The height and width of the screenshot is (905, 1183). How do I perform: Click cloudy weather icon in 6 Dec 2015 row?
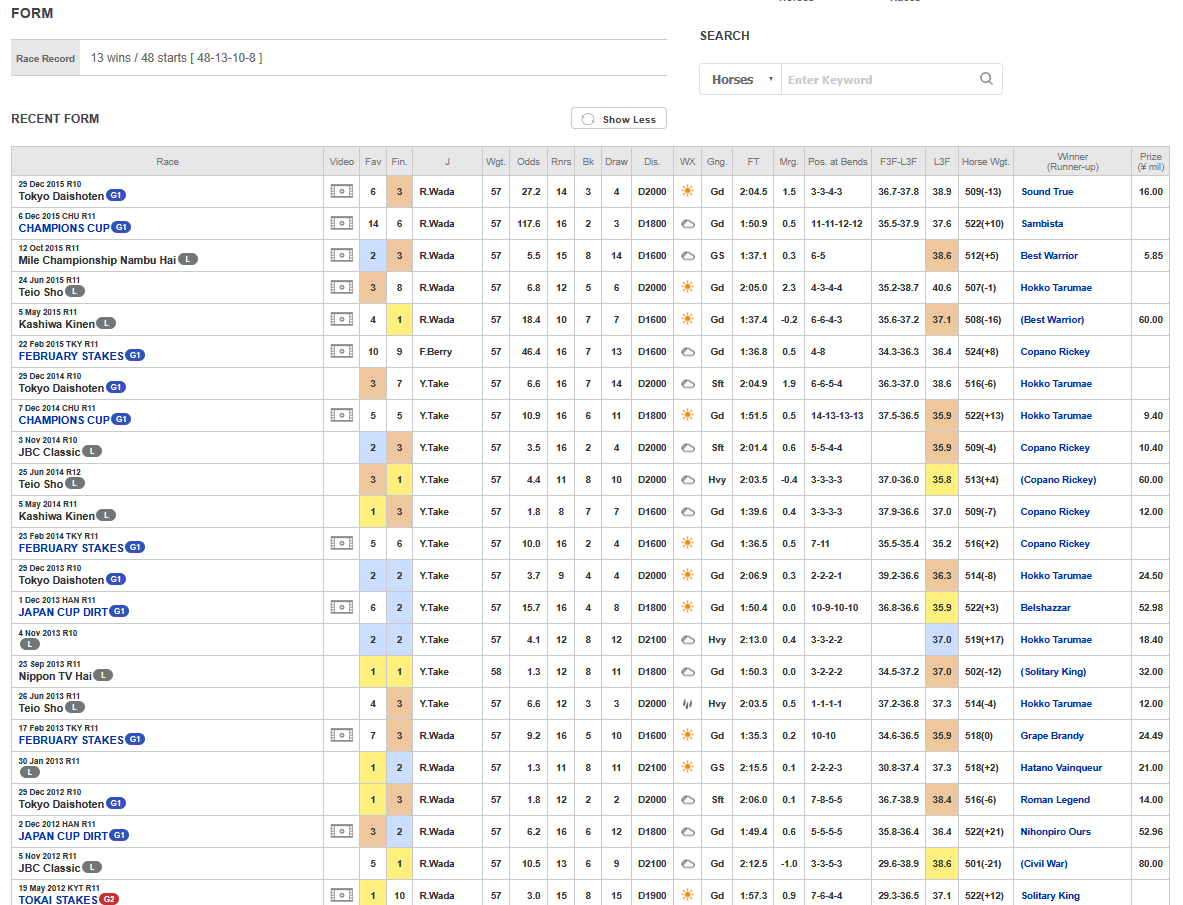(x=687, y=224)
